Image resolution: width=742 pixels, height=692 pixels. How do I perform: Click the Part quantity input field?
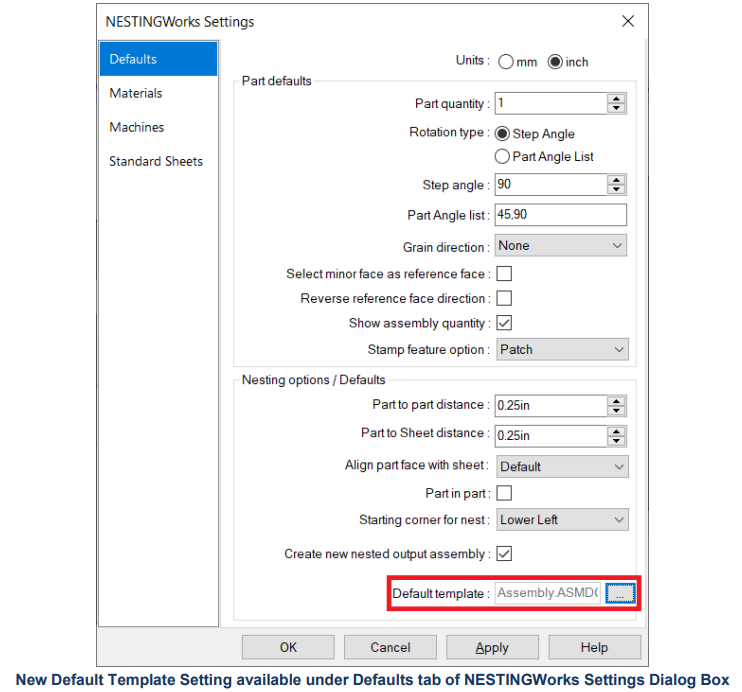pyautogui.click(x=551, y=103)
